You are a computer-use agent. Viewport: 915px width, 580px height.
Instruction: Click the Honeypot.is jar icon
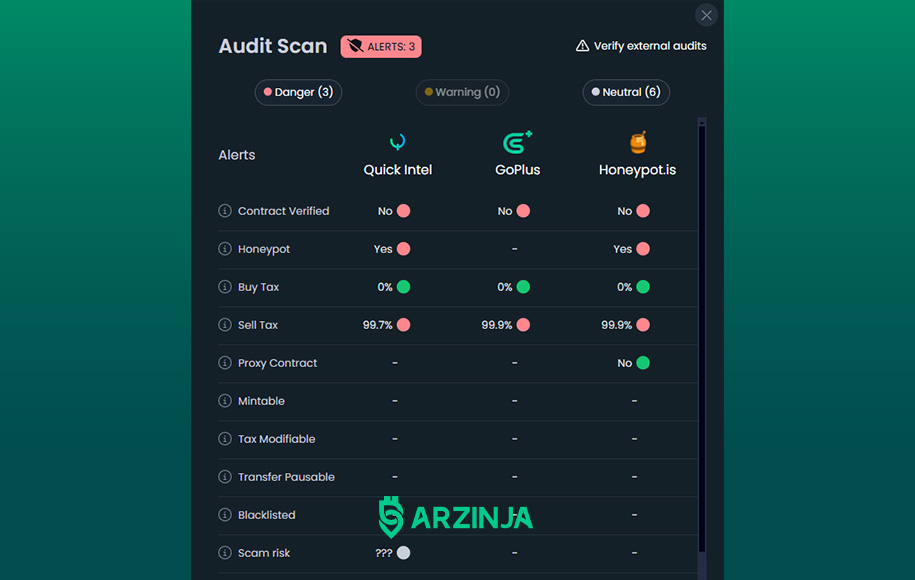(638, 142)
